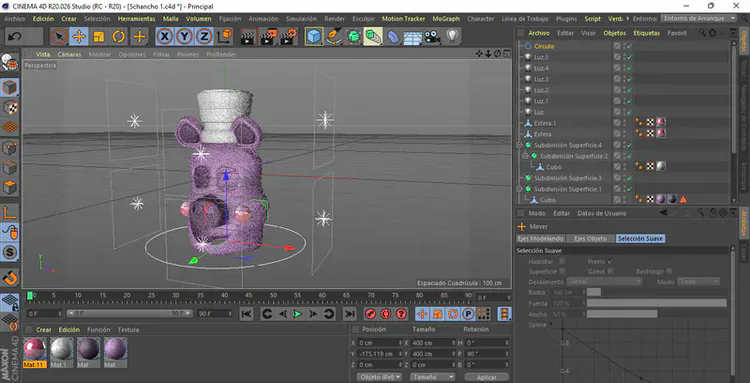Viewport: 750px width, 383px height.
Task: Enable the Habilitar checkbox
Action: [562, 262]
